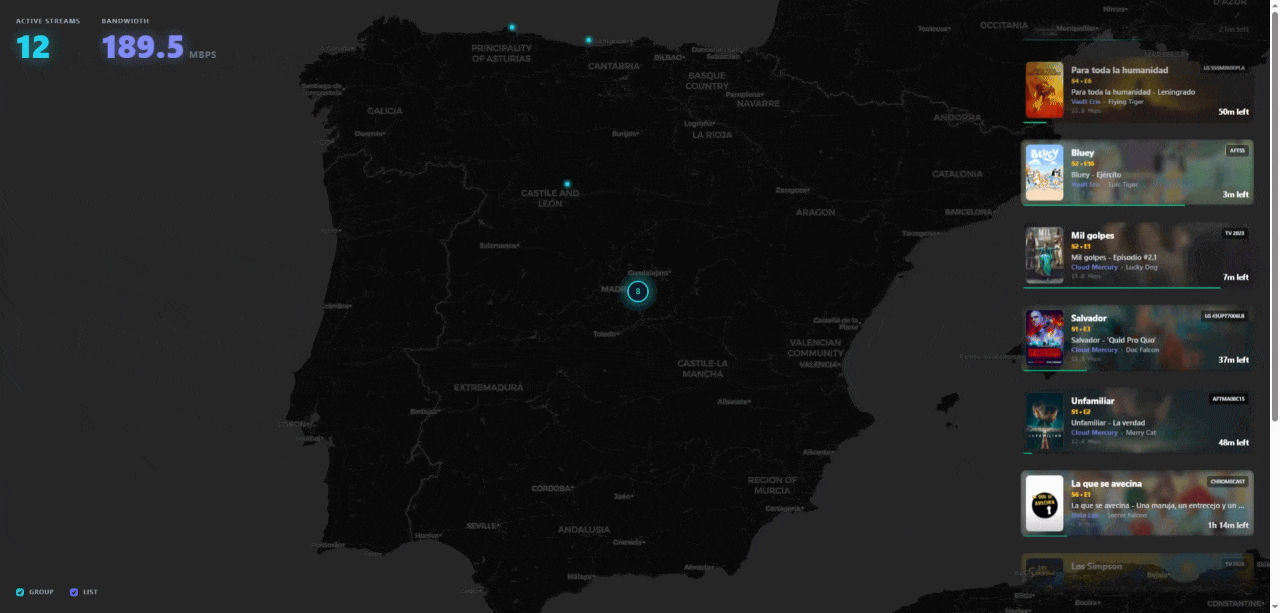Image resolution: width=1280 pixels, height=613 pixels.
Task: Open the La que se avecina poster
Action: point(1044,503)
